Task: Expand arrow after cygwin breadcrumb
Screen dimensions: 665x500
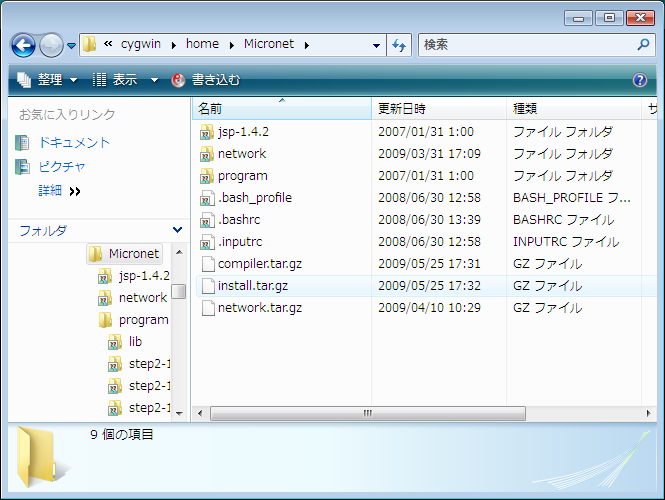Action: point(173,45)
